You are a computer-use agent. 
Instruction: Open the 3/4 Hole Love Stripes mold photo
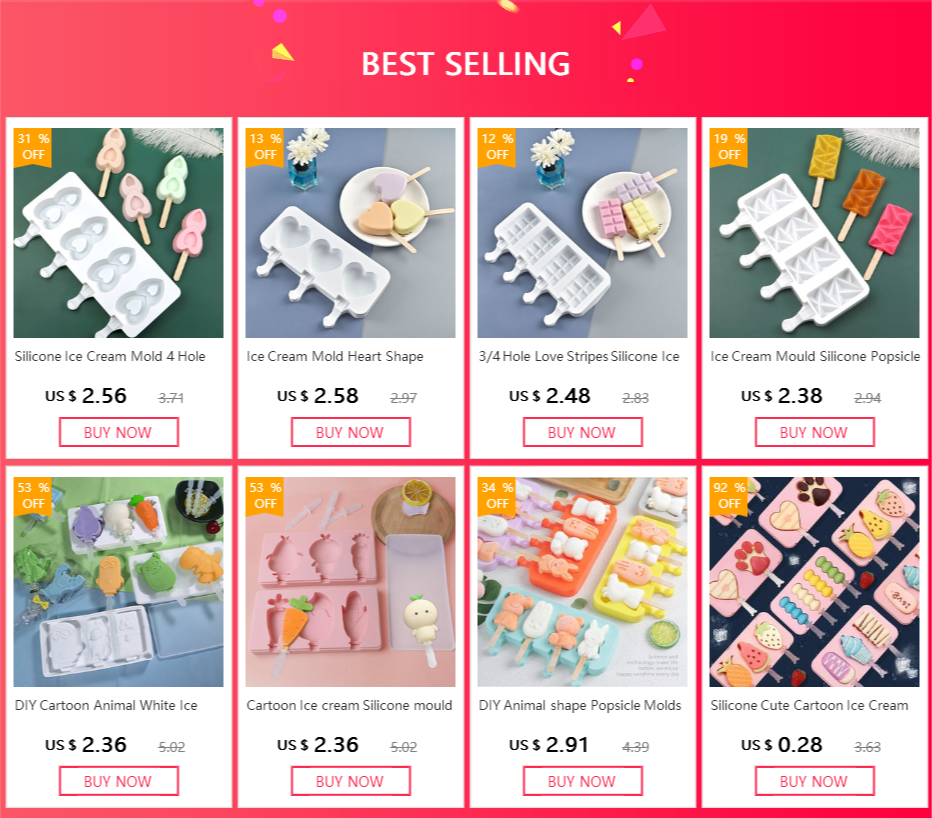[x=582, y=233]
